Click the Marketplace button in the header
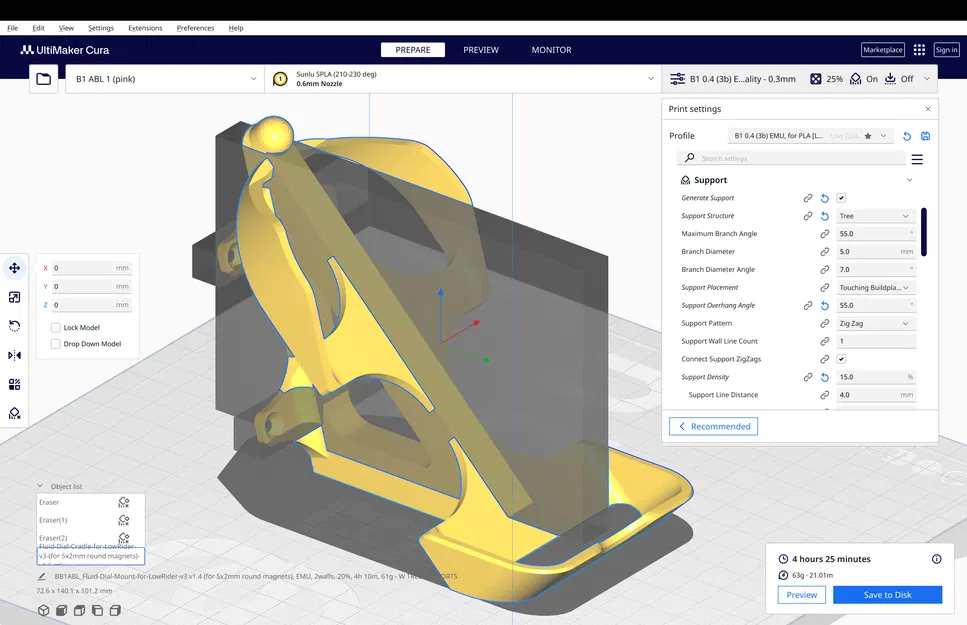Image resolution: width=967 pixels, height=625 pixels. [x=882, y=49]
